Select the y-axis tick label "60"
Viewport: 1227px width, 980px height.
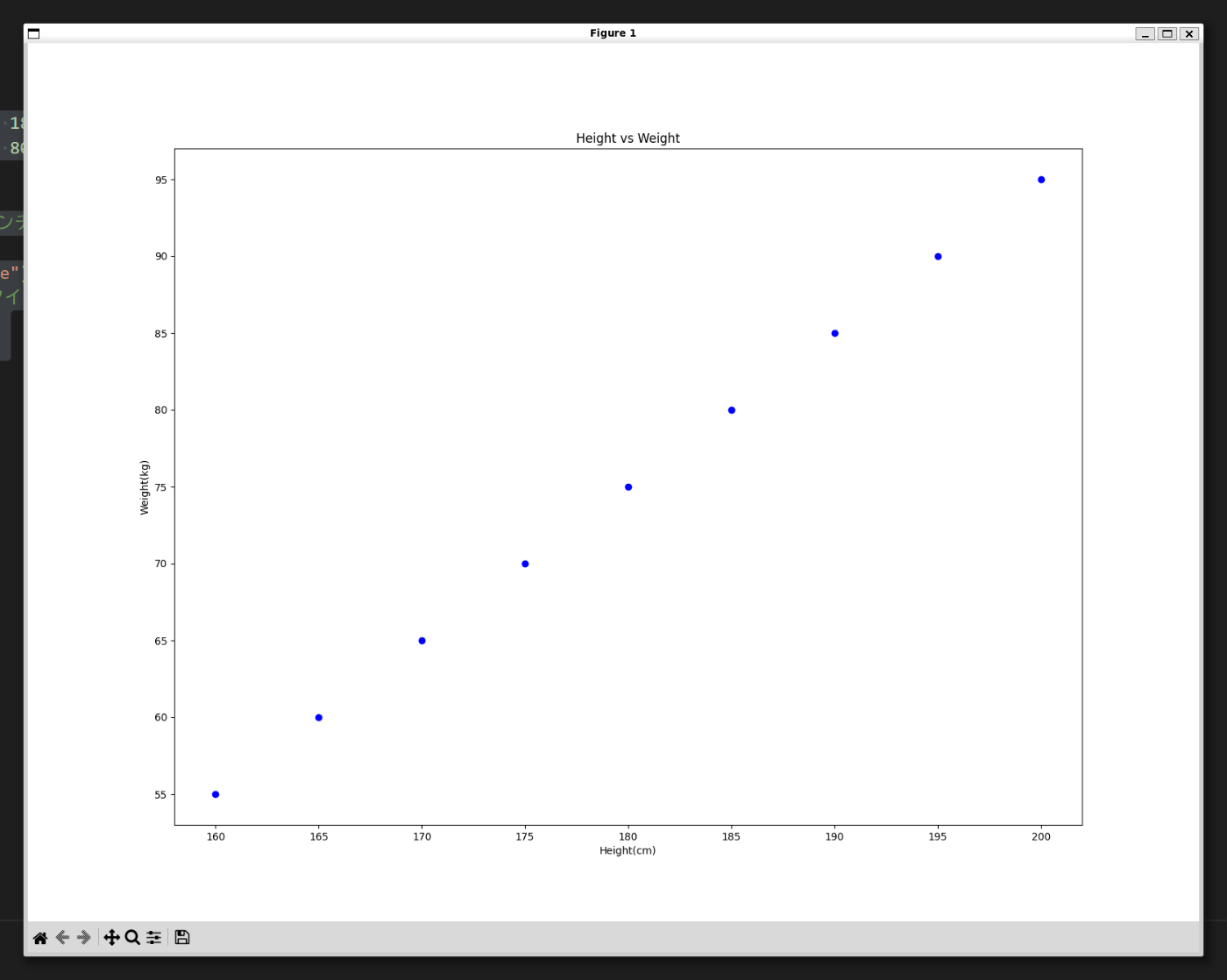click(x=160, y=718)
